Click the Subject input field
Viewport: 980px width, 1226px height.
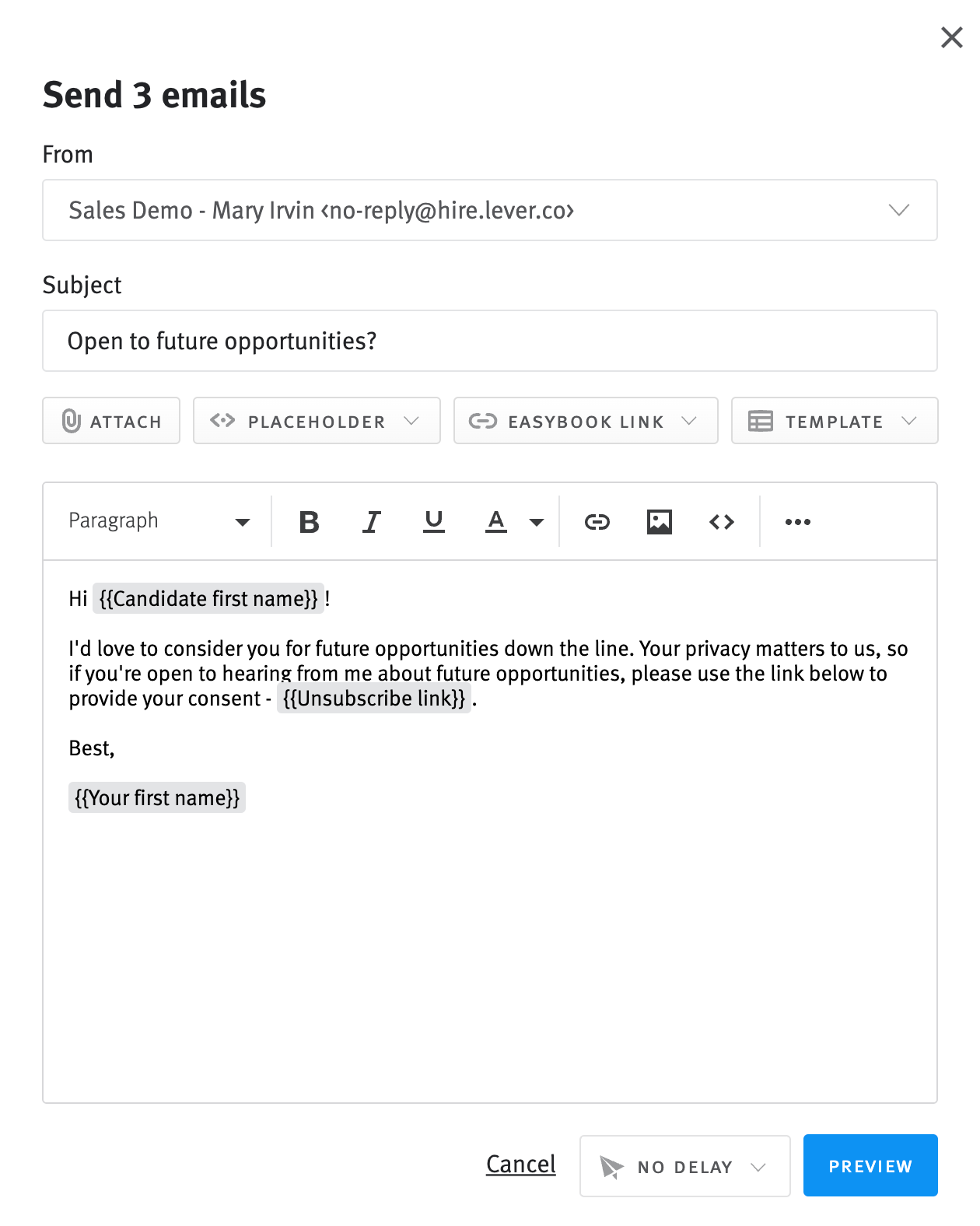[490, 341]
